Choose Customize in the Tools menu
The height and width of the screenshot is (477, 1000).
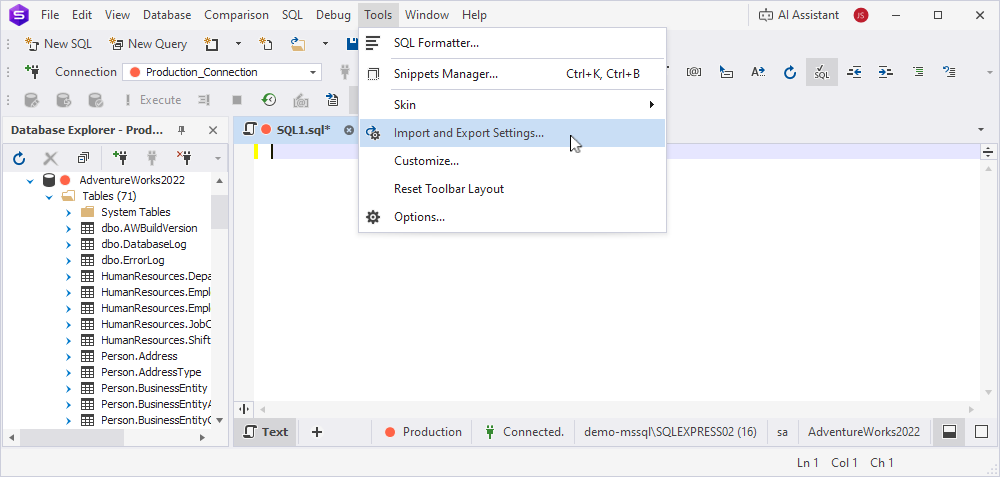point(513,161)
